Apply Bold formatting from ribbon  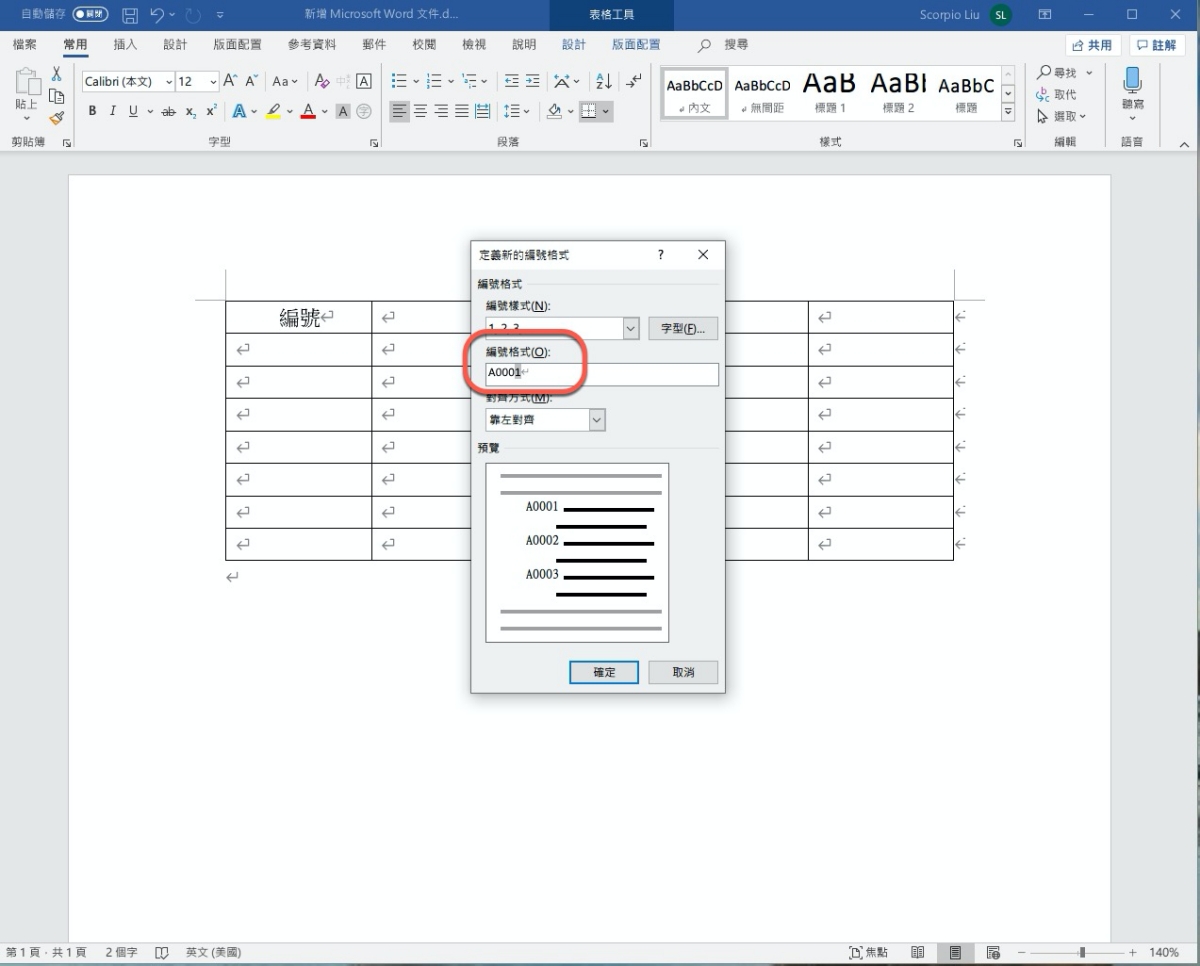(x=92, y=111)
